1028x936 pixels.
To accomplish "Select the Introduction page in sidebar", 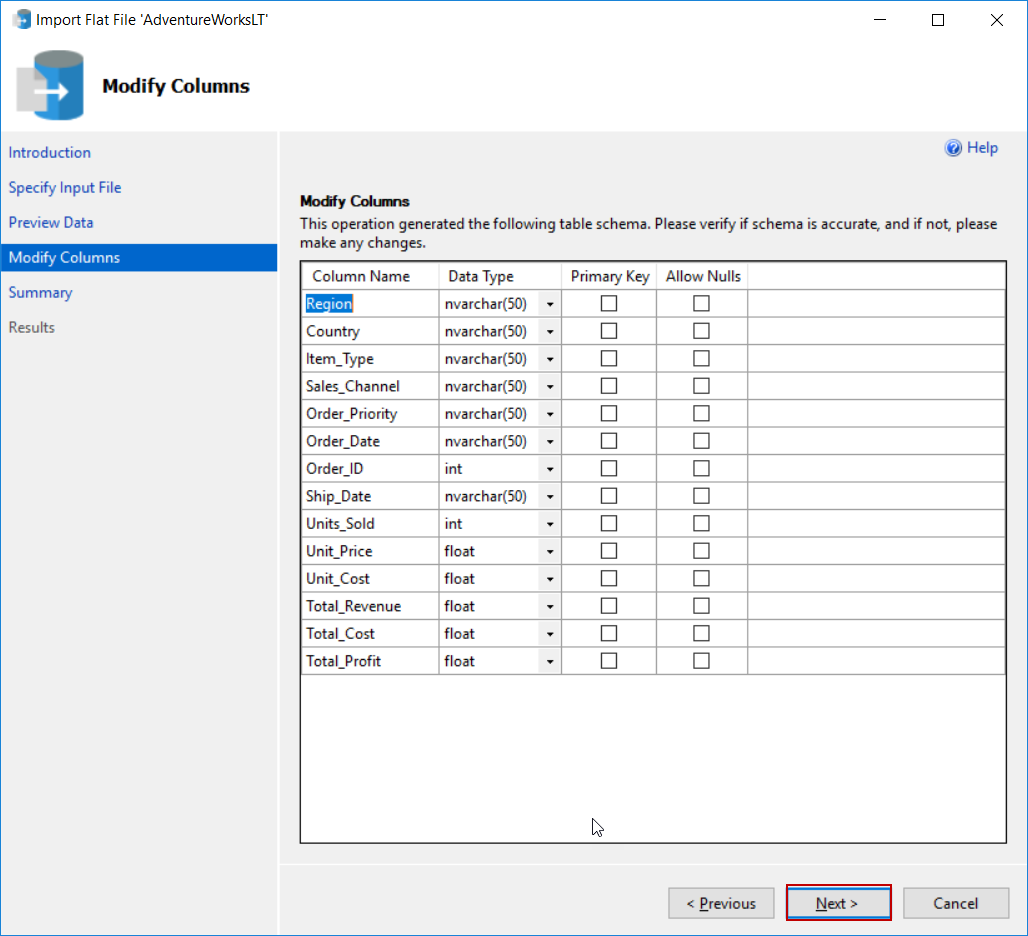I will coord(50,152).
